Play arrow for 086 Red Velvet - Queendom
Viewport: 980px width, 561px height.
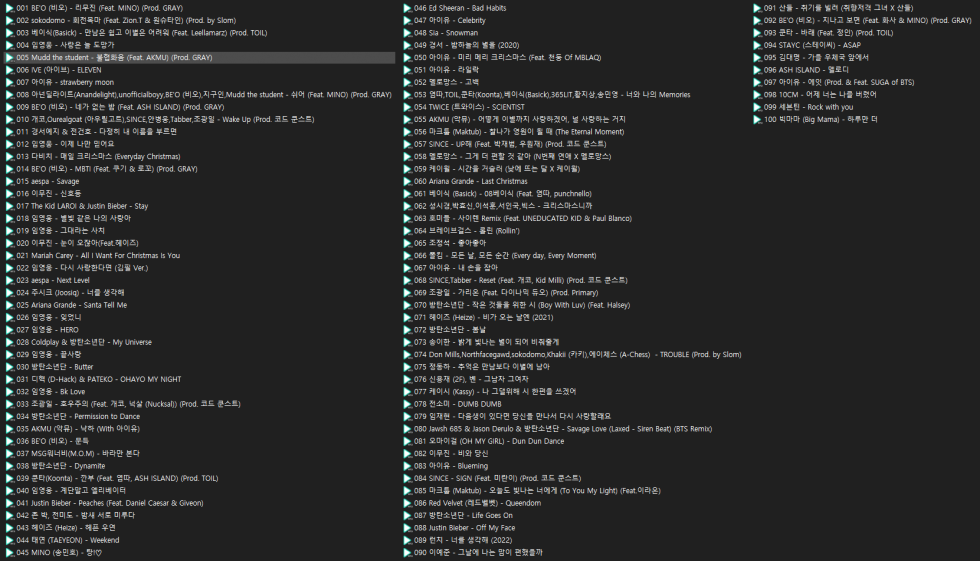[408, 503]
